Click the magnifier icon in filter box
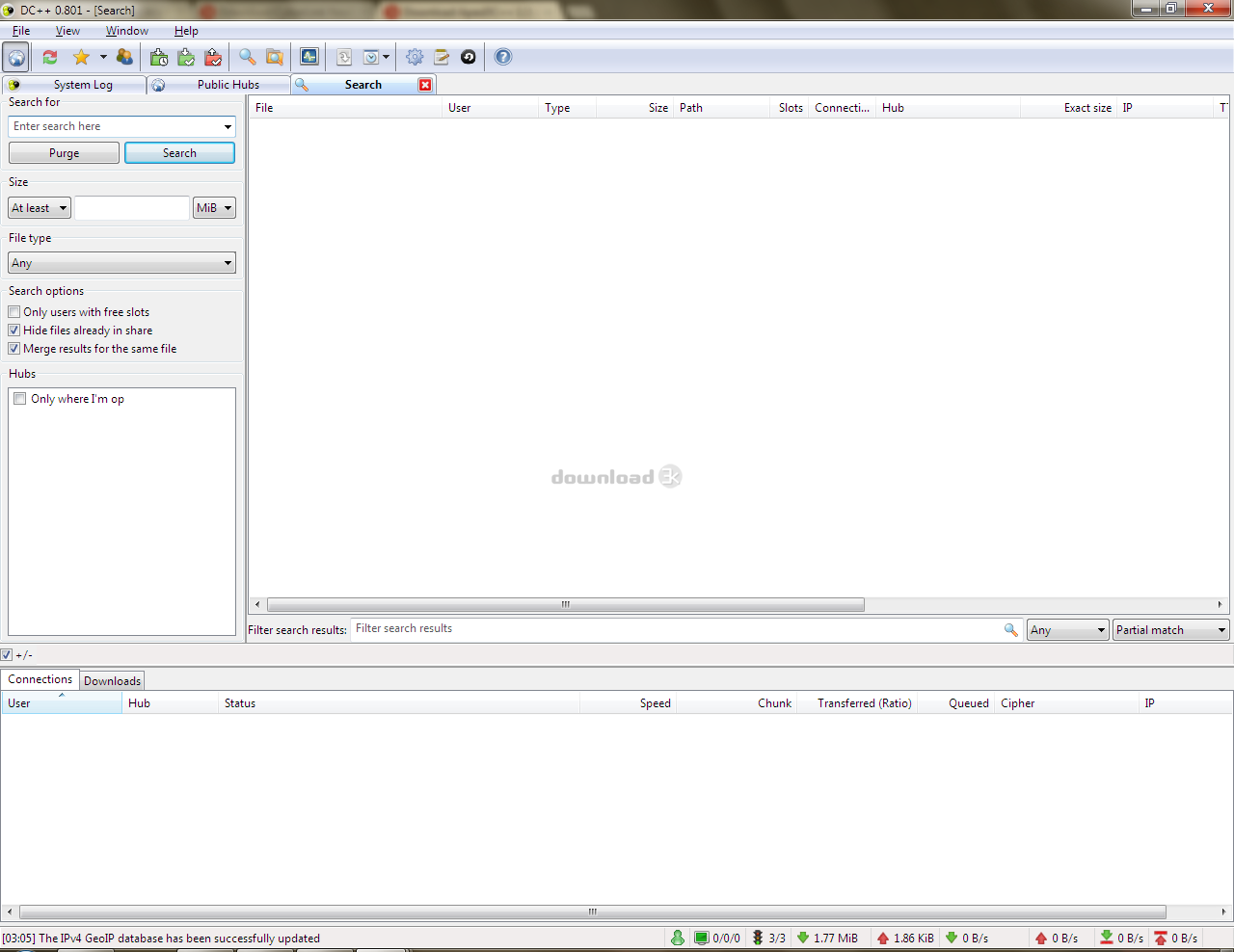The height and width of the screenshot is (952, 1234). tap(1011, 629)
